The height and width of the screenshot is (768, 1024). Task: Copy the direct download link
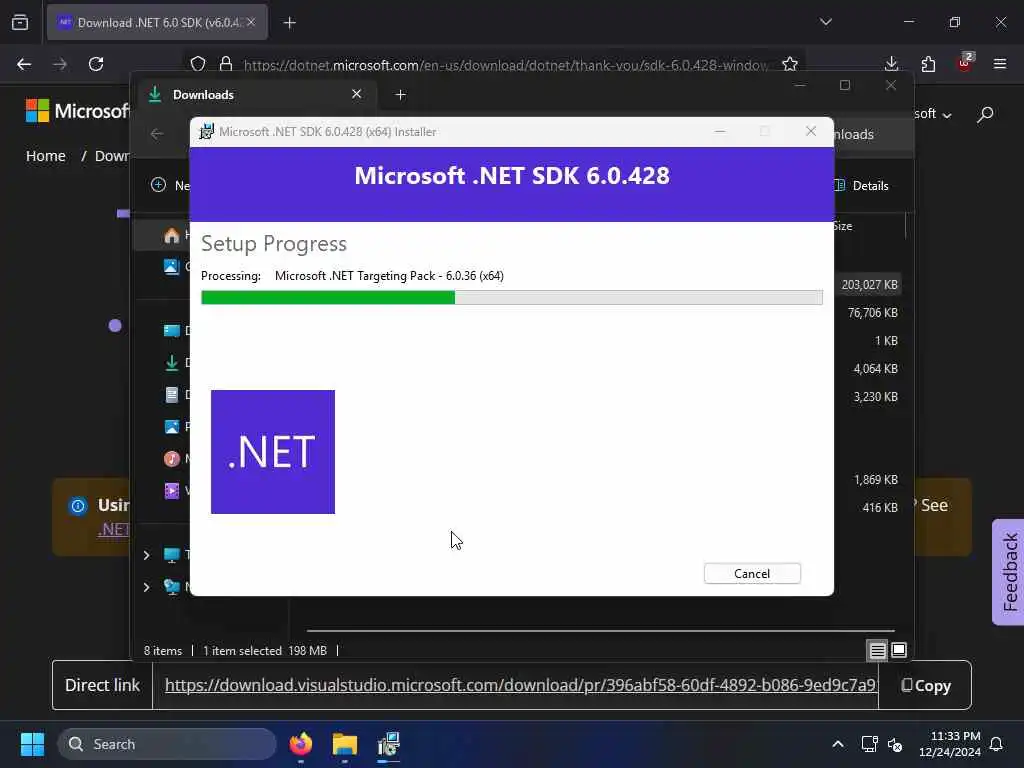[x=925, y=686]
